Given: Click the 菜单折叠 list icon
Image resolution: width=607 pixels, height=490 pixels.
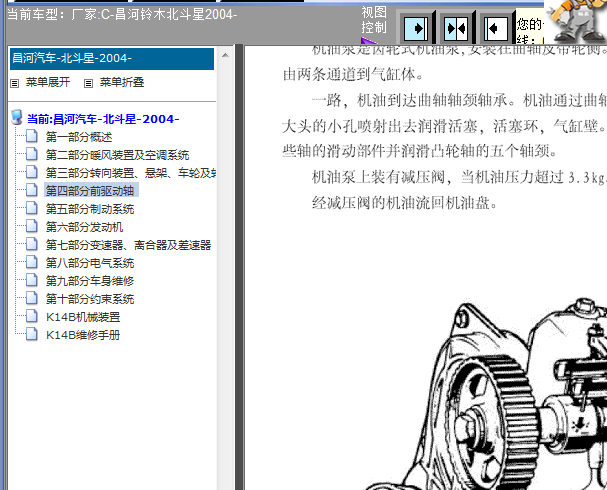Looking at the screenshot, I should (x=88, y=83).
